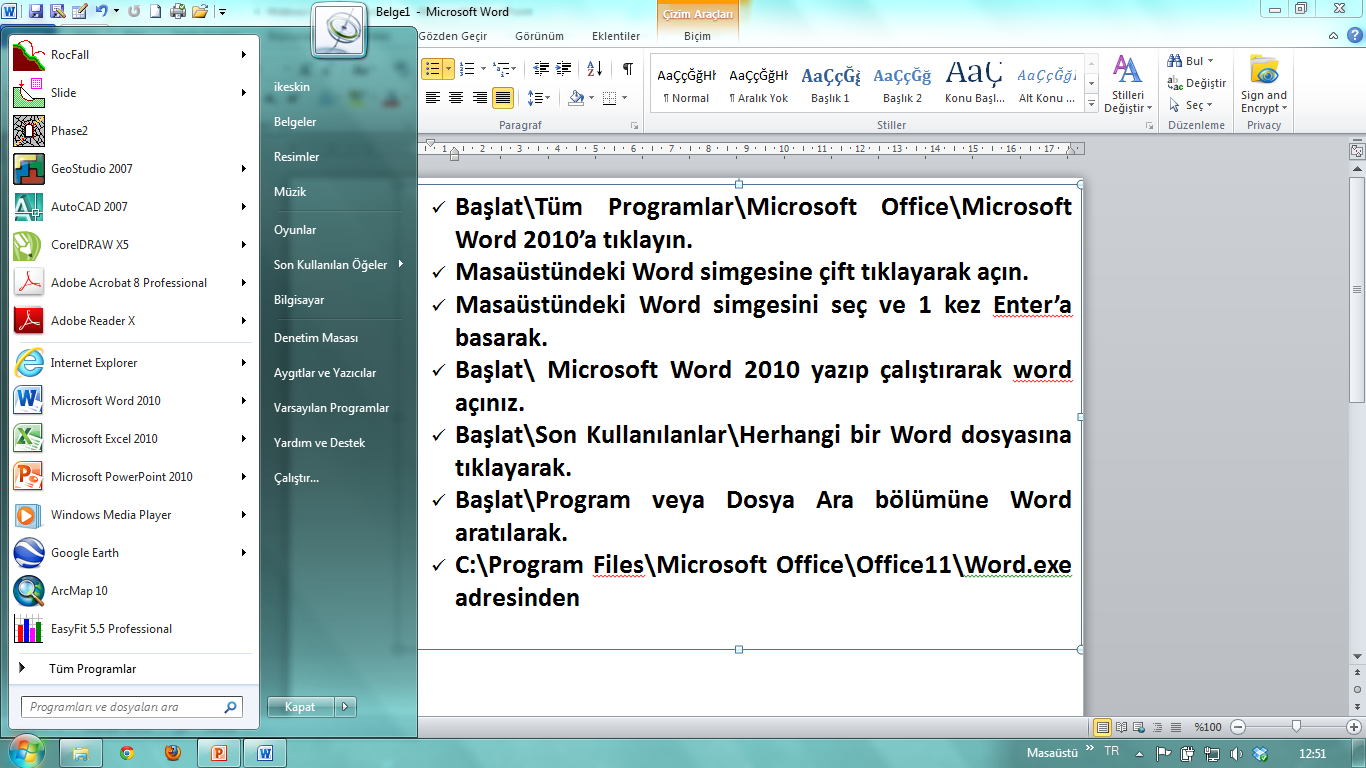Image resolution: width=1366 pixels, height=768 pixels.
Task: Center the text alignment
Action: coord(456,98)
